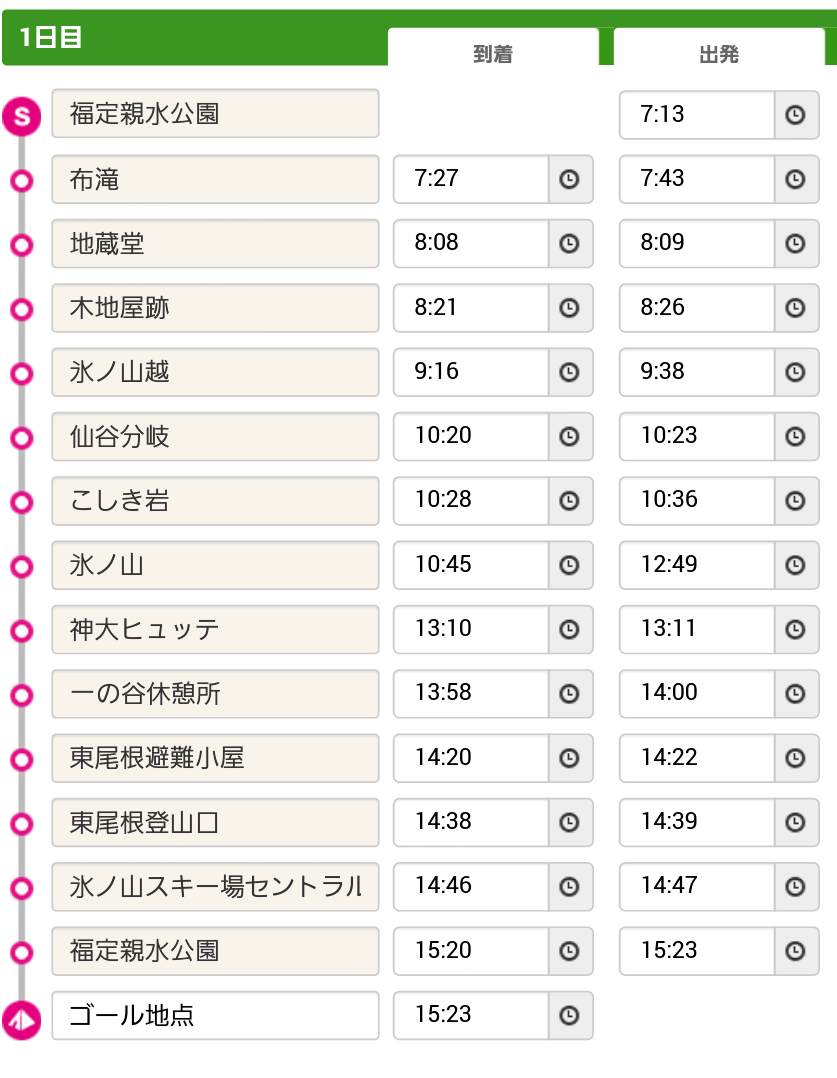Open clock picker for 神大ヒュッテ 13:10 arrival

[x=569, y=629]
